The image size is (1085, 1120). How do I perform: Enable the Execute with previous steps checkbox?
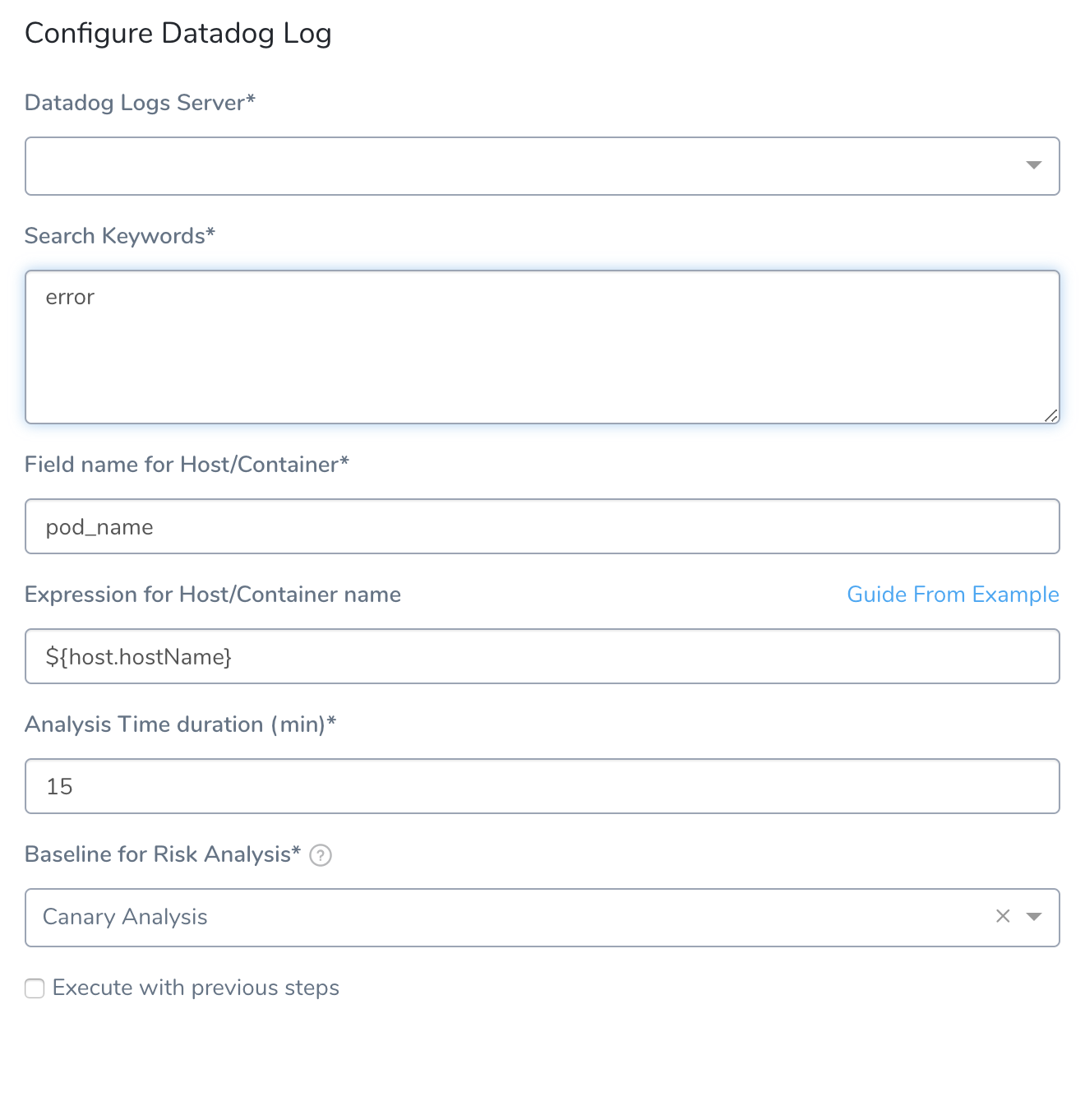pyautogui.click(x=35, y=988)
